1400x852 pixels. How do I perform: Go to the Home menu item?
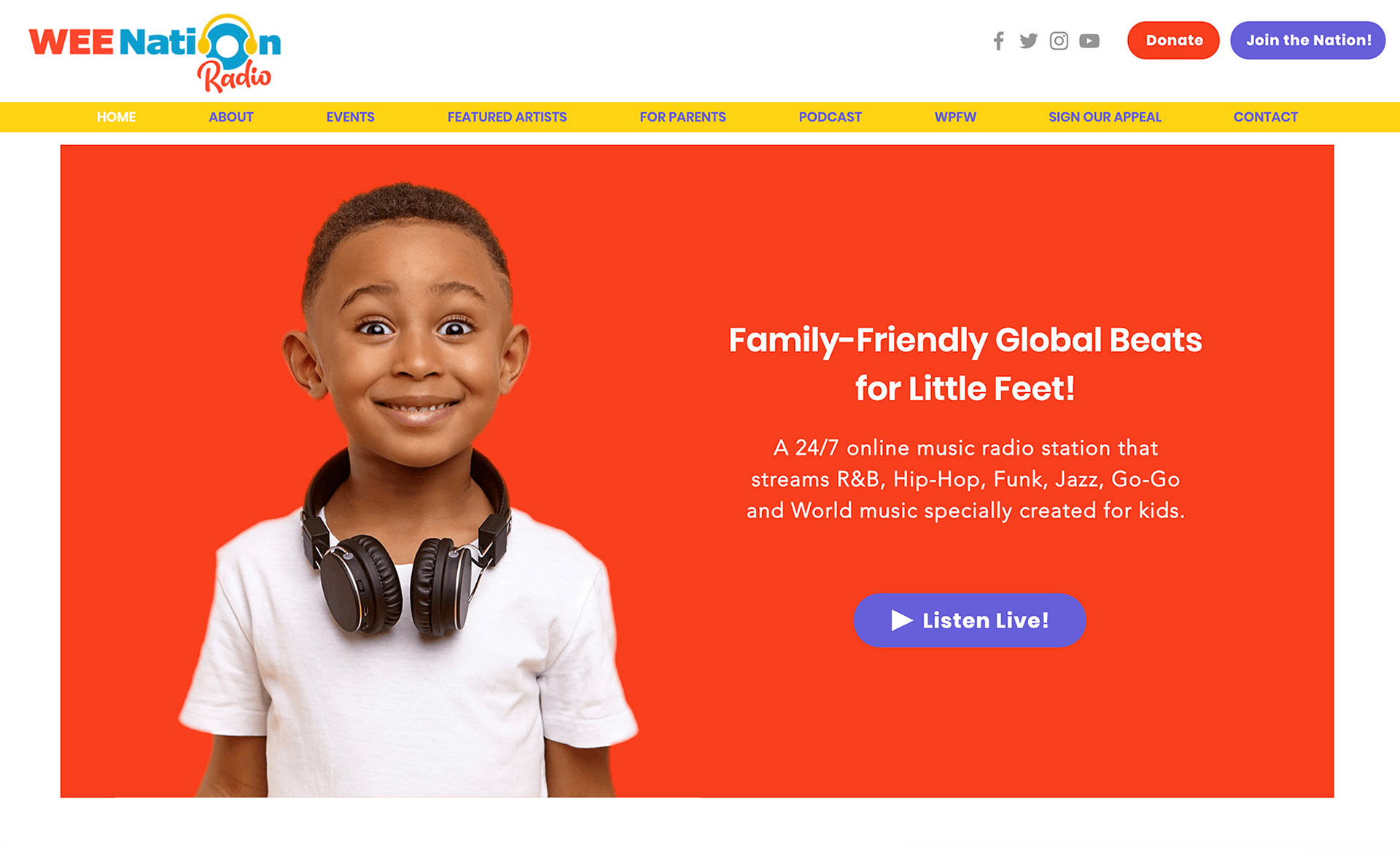(116, 117)
